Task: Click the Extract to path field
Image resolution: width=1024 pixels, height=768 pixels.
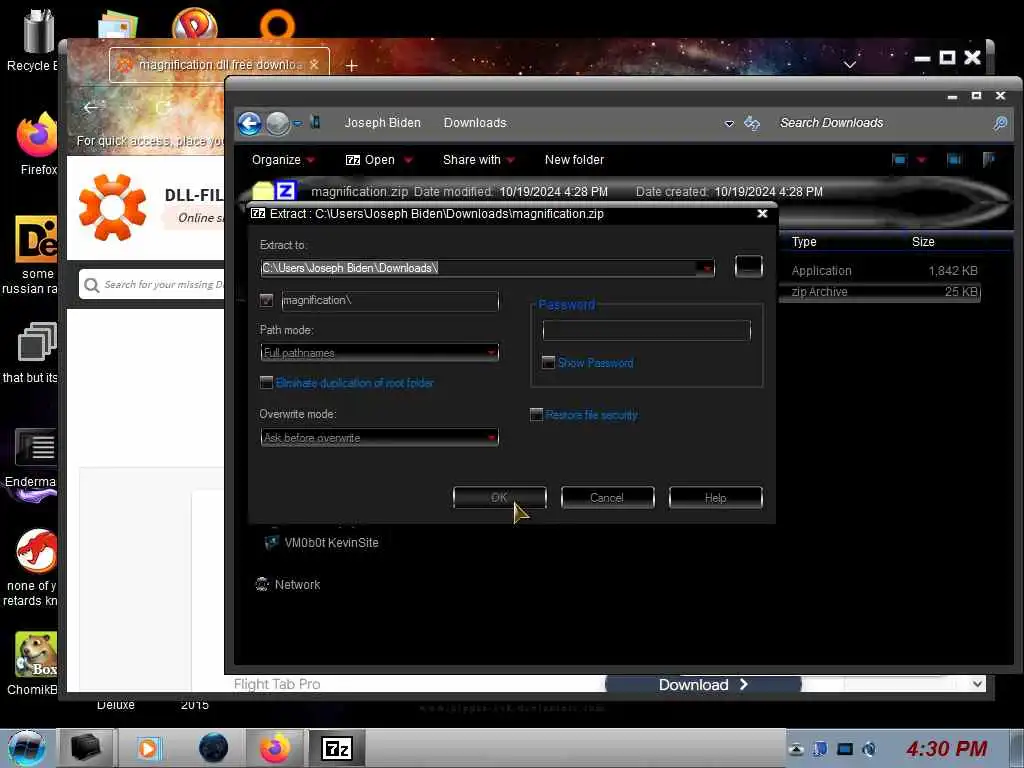Action: pos(479,268)
